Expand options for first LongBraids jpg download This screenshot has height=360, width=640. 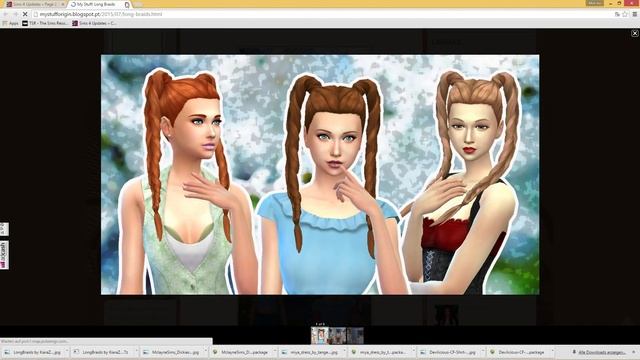click(x=68, y=352)
